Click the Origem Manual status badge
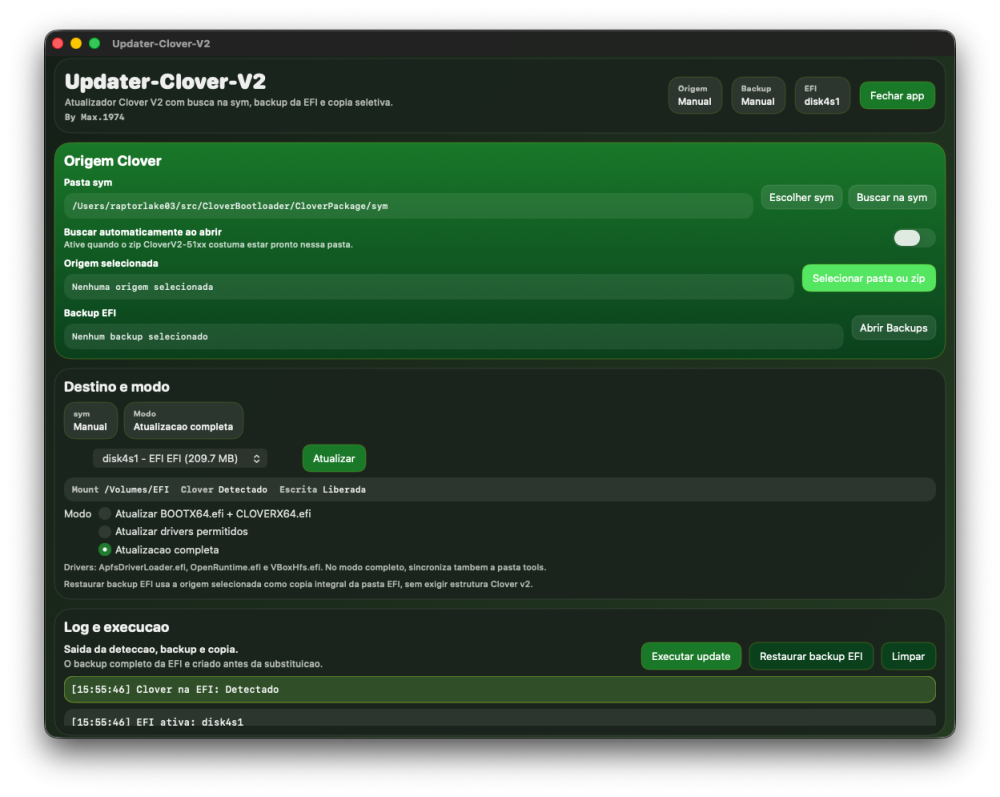 coord(695,96)
